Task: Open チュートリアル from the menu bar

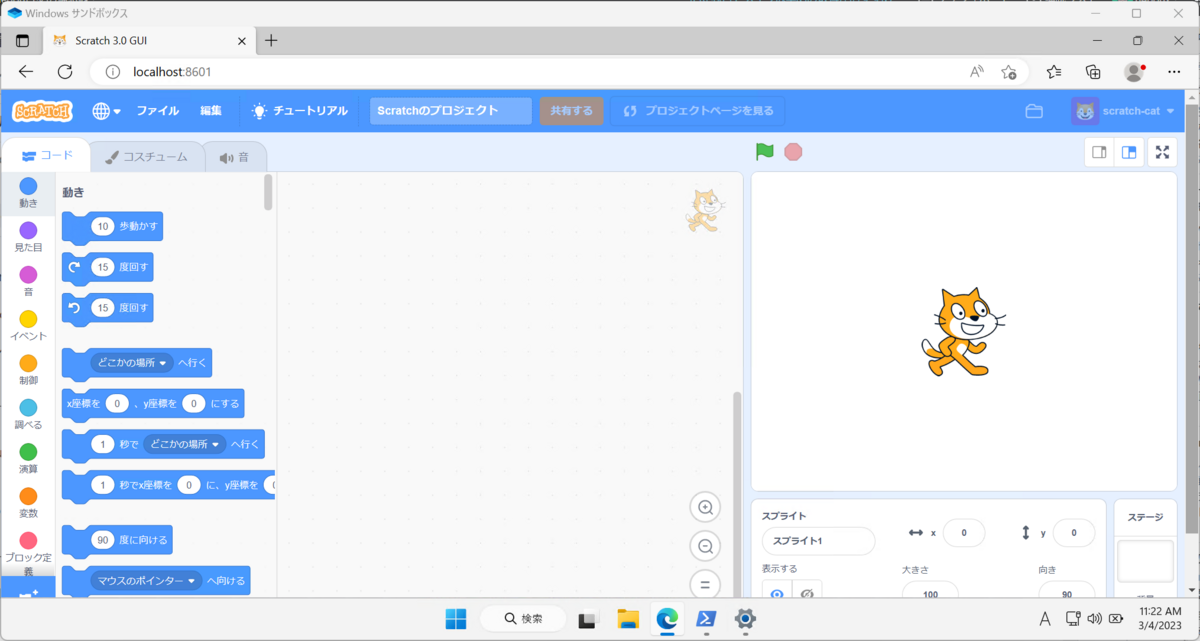Action: [299, 111]
